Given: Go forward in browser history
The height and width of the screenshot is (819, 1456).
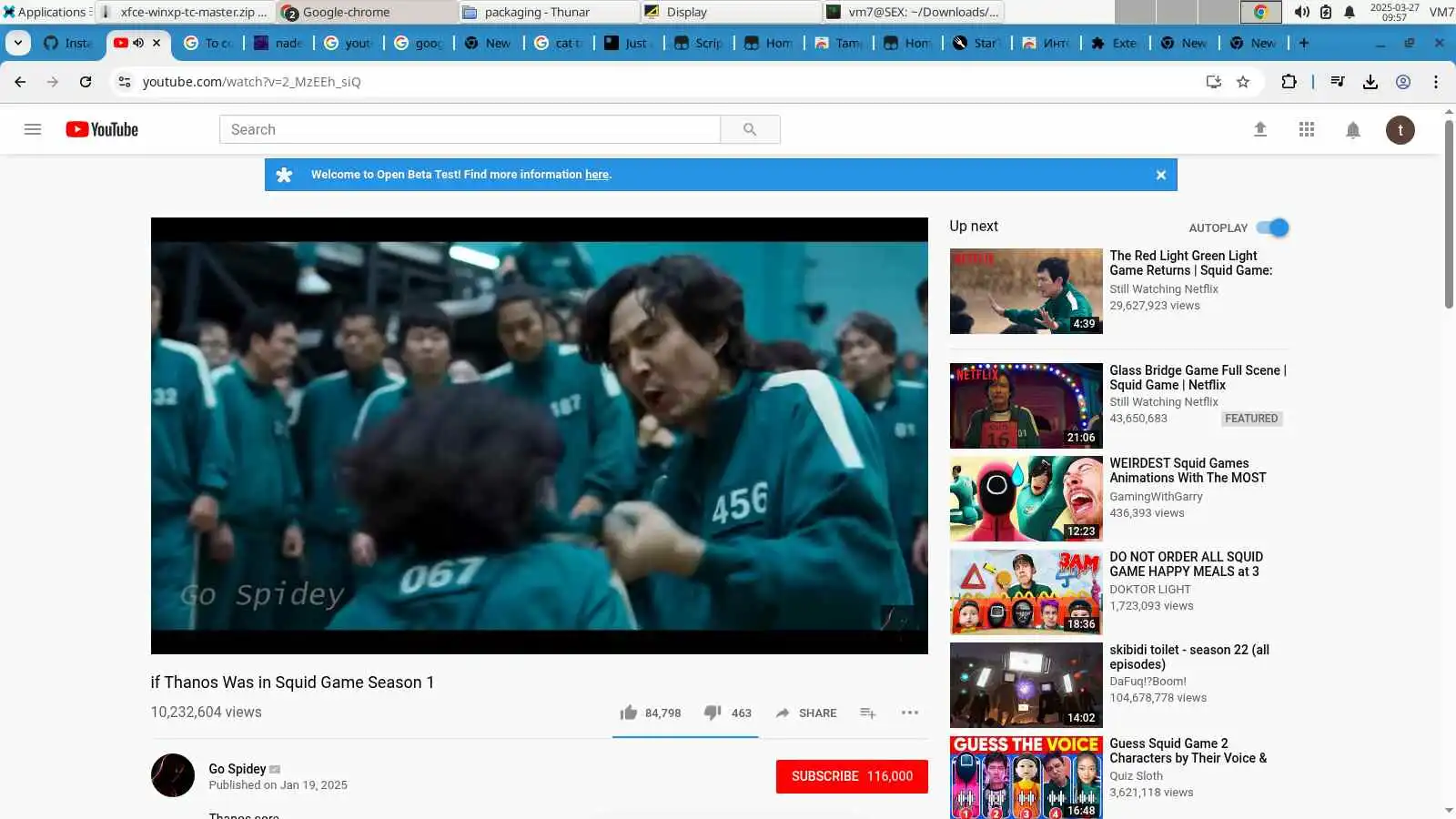Looking at the screenshot, I should 53,82.
